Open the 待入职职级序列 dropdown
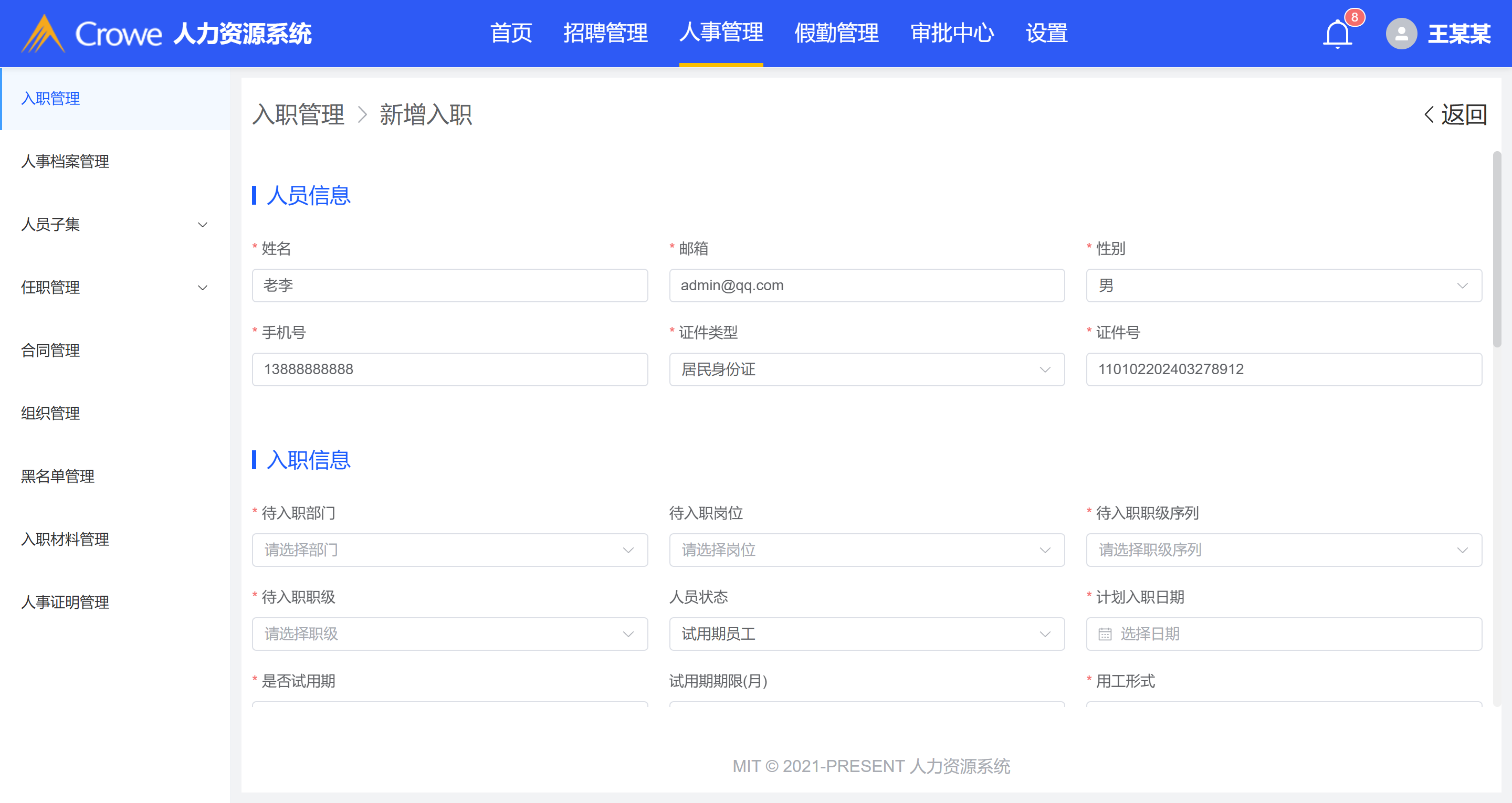1512x803 pixels. [x=1283, y=550]
